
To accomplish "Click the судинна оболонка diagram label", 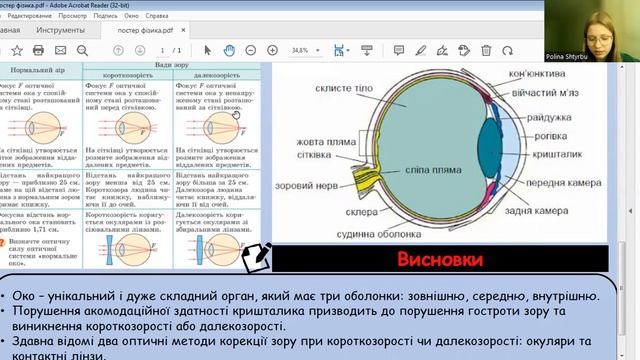I will (379, 234).
